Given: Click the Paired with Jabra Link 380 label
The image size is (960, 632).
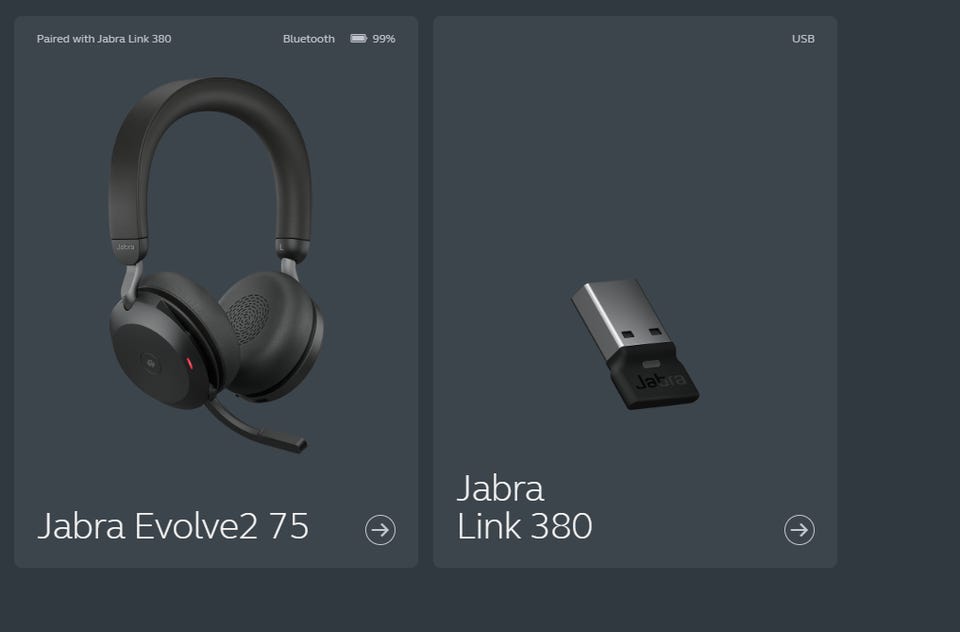Looking at the screenshot, I should point(104,39).
